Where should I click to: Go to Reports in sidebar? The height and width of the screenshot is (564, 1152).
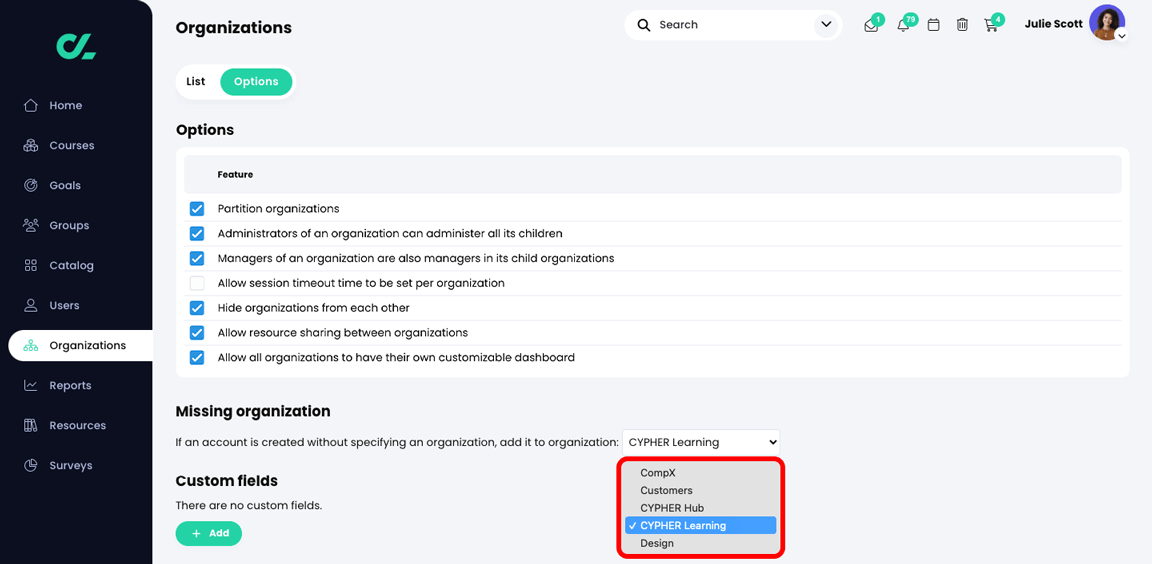coord(70,385)
